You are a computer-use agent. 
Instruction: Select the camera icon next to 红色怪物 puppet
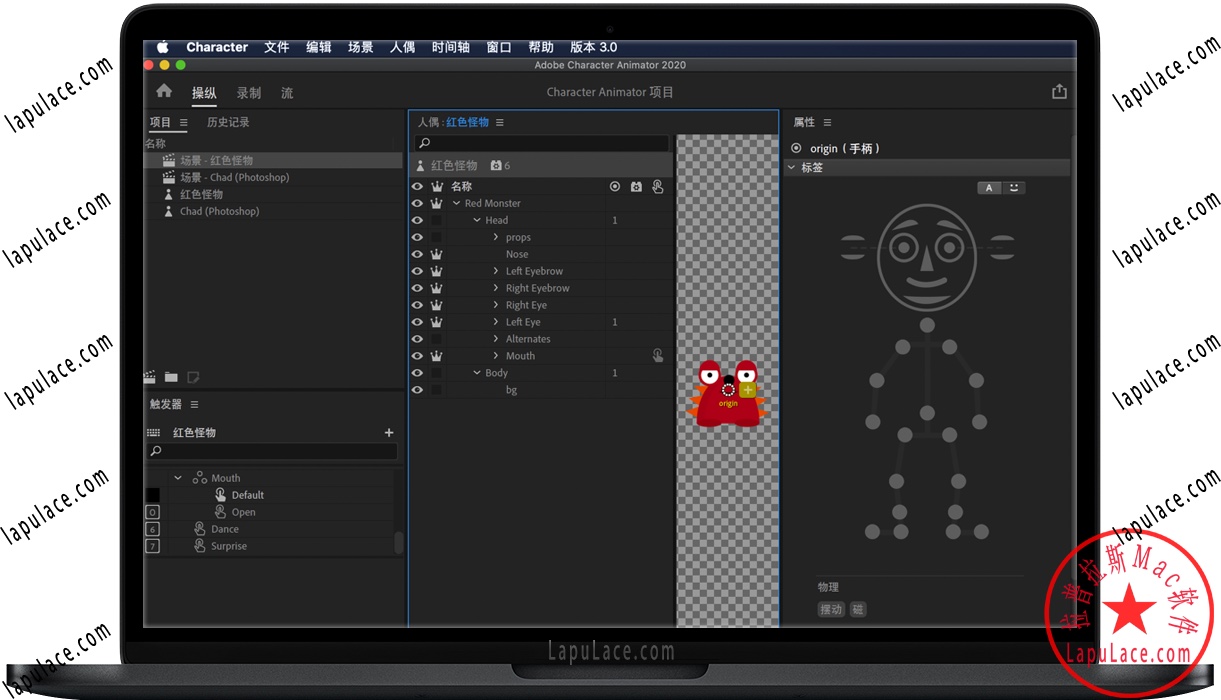(496, 166)
